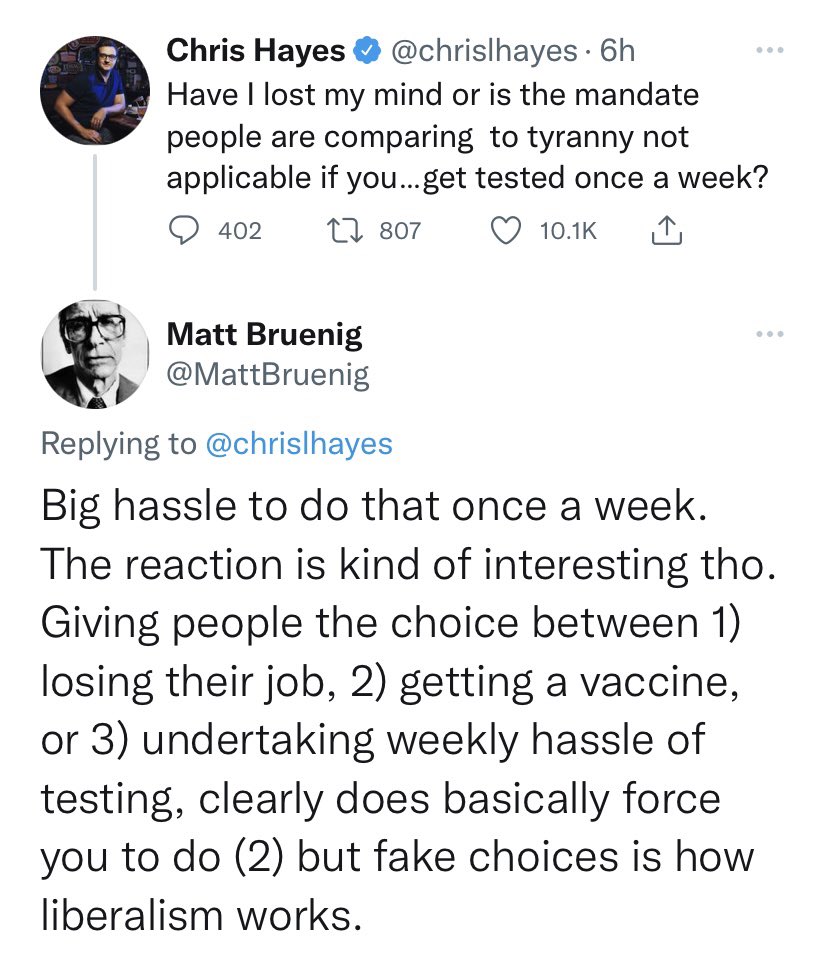The width and height of the screenshot is (828, 969).
Task: Click the @chrislhayes handle in header
Action: (x=484, y=51)
